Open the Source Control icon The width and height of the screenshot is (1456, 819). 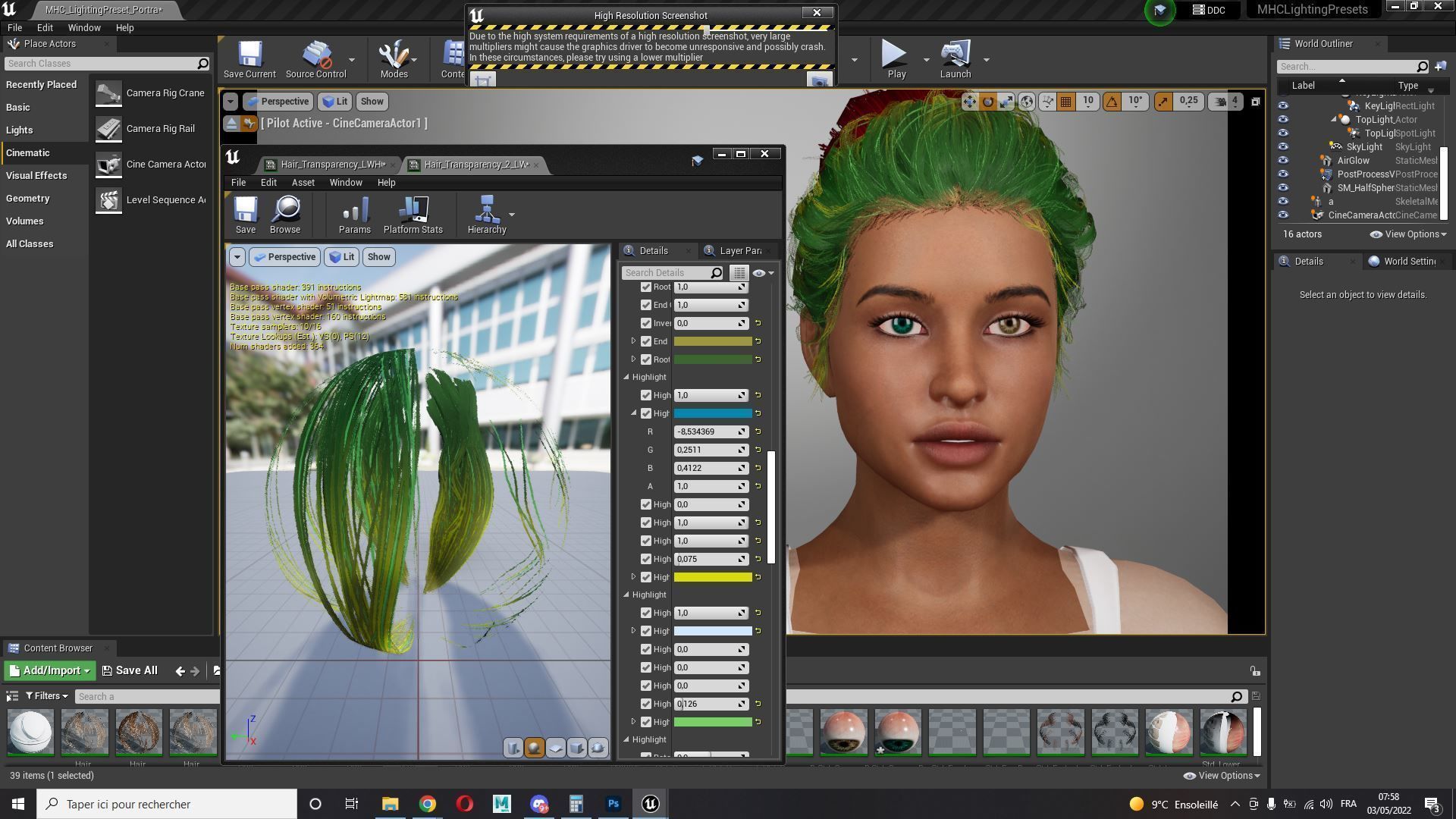[x=315, y=60]
